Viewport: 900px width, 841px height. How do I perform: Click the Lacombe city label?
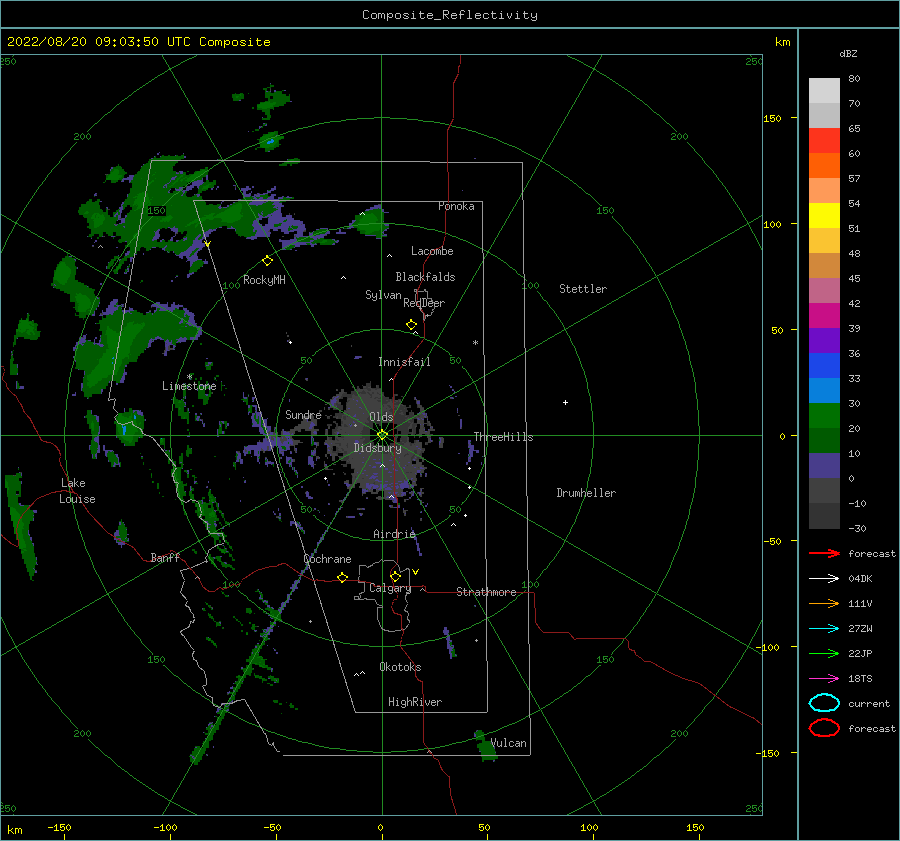click(432, 251)
